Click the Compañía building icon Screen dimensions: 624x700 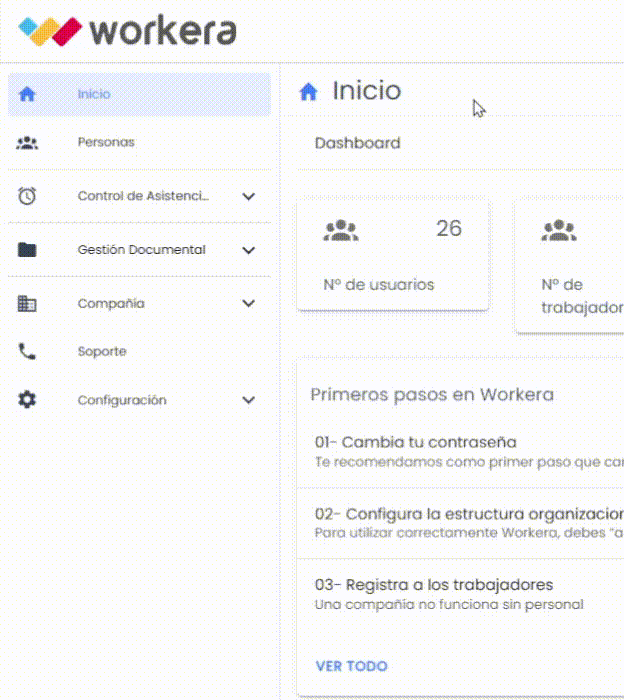click(x=27, y=304)
